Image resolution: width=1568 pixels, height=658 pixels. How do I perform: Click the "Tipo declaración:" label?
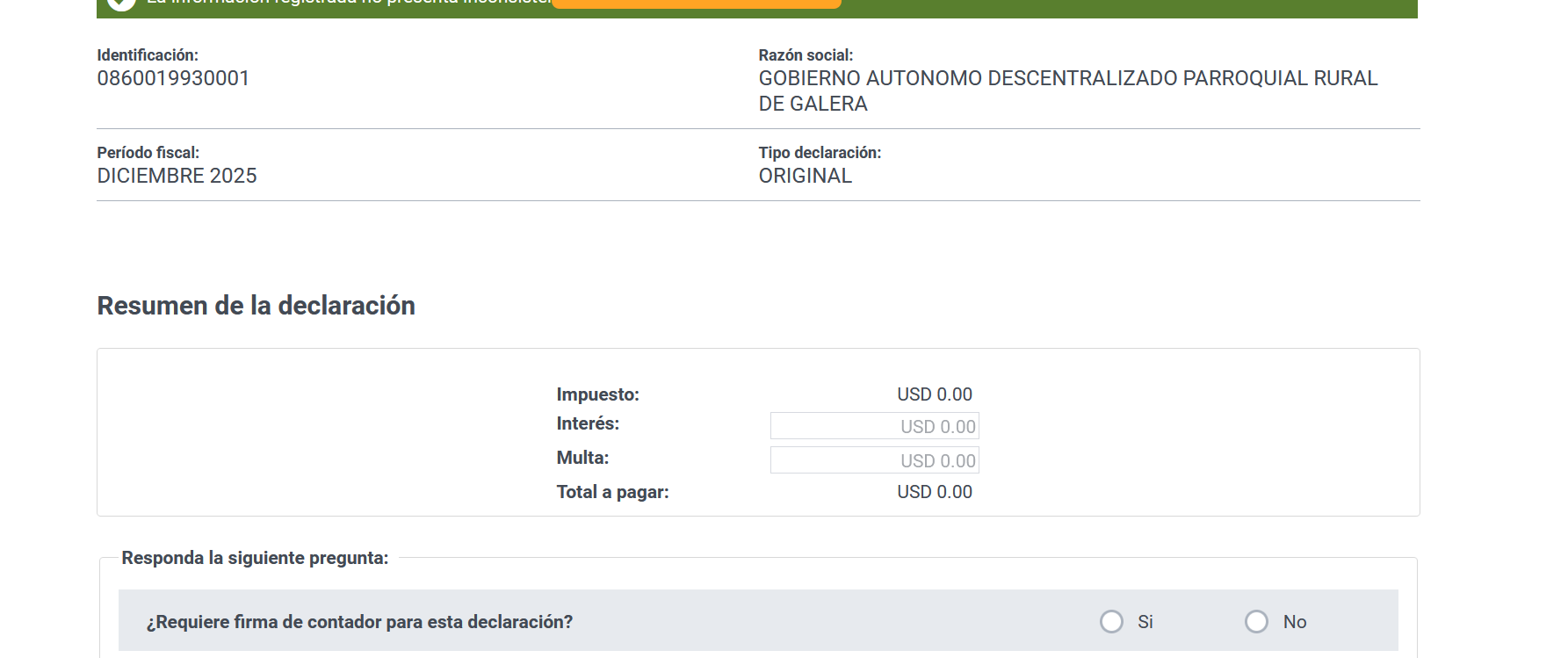819,153
